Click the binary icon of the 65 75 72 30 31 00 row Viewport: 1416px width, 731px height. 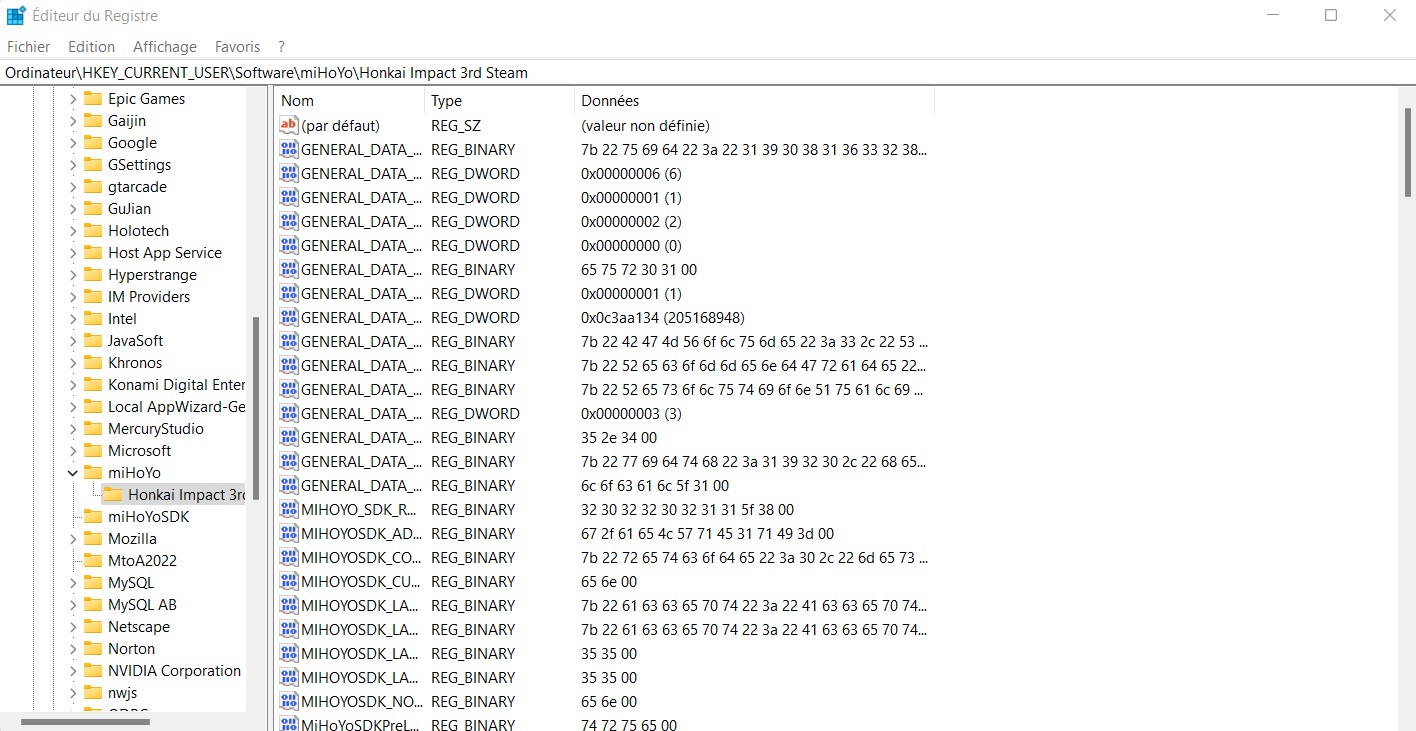pos(289,270)
